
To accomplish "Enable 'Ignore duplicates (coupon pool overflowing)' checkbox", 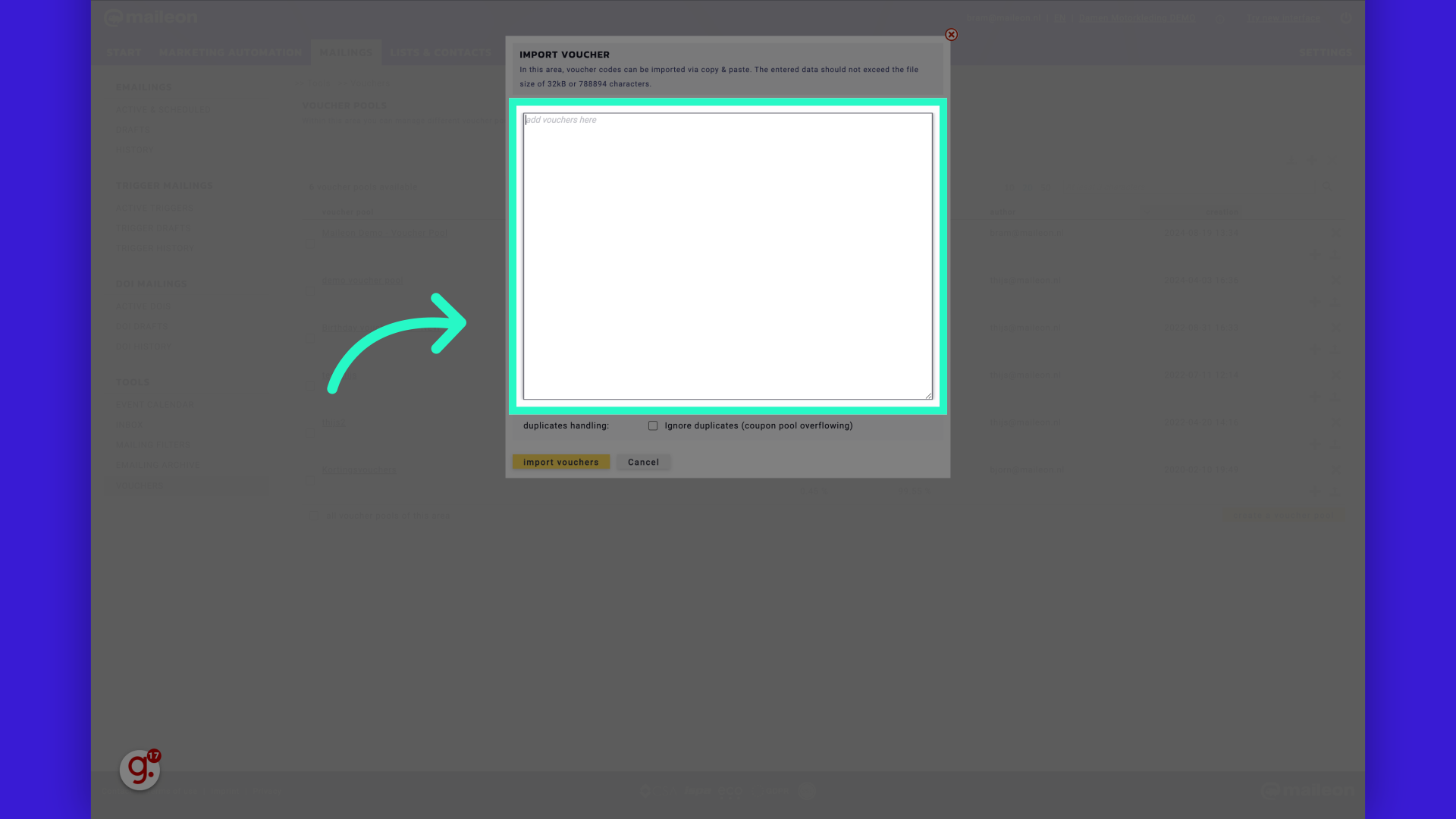I will (652, 425).
